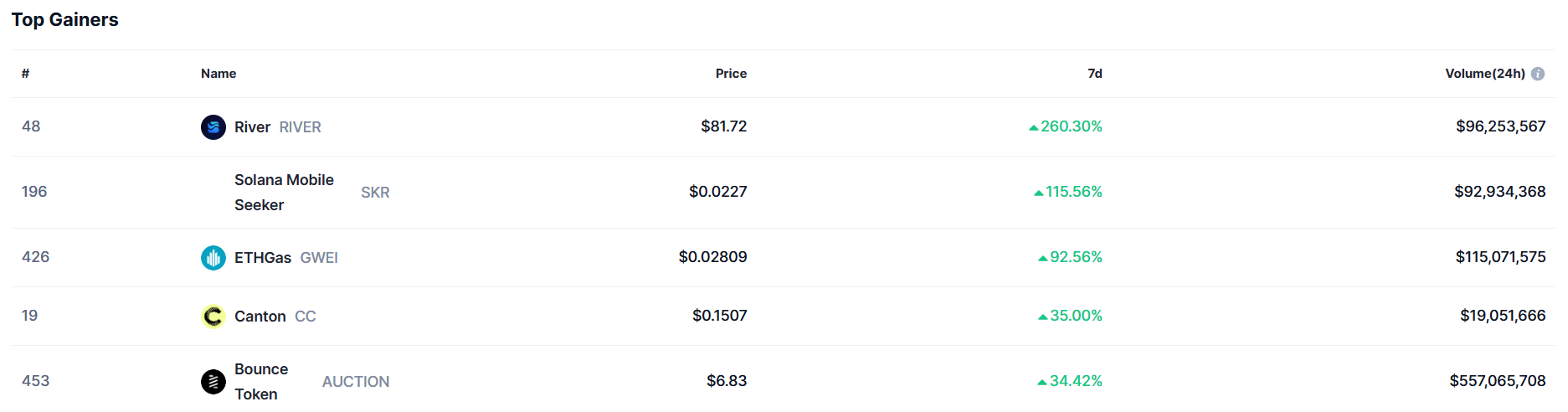The height and width of the screenshot is (412, 1568).
Task: Click the SKR ticker symbol
Action: (x=375, y=193)
